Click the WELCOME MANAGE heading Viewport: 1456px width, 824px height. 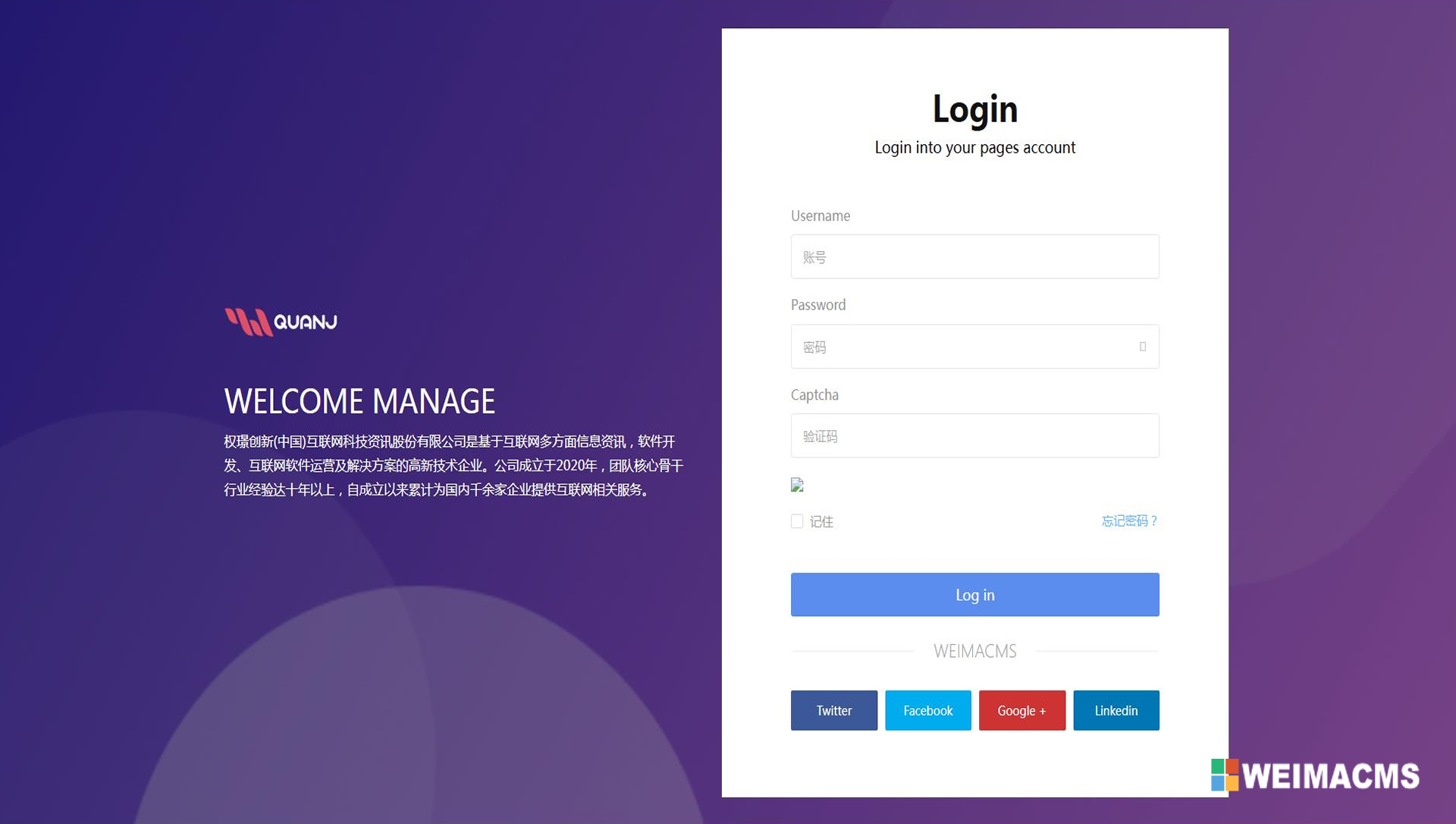pos(359,401)
